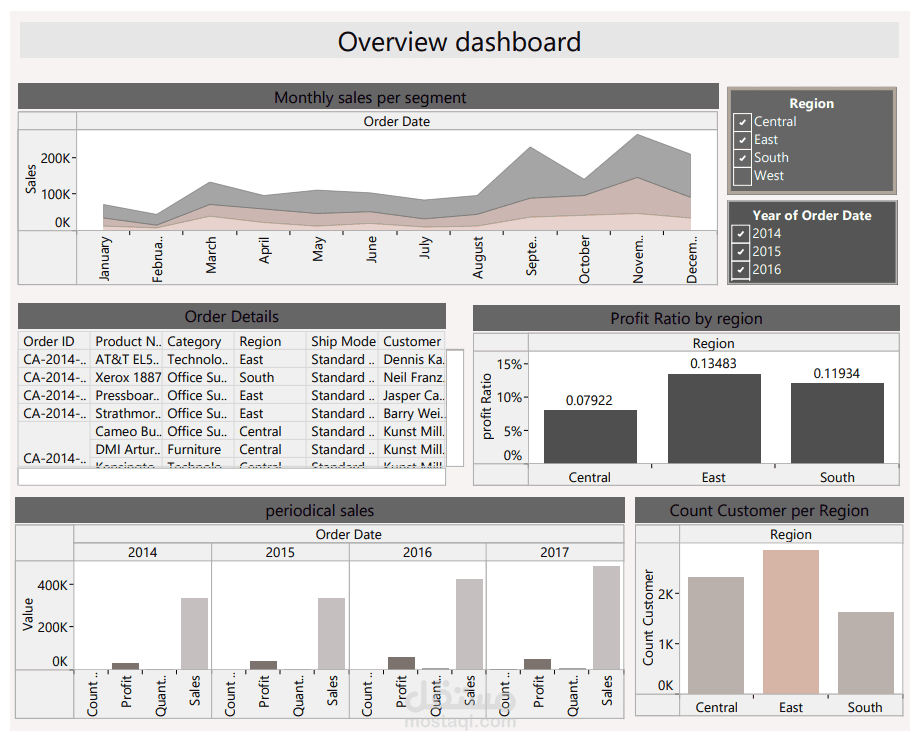Toggle the East region checkbox
The width and height of the screenshot is (922, 746).
click(742, 140)
